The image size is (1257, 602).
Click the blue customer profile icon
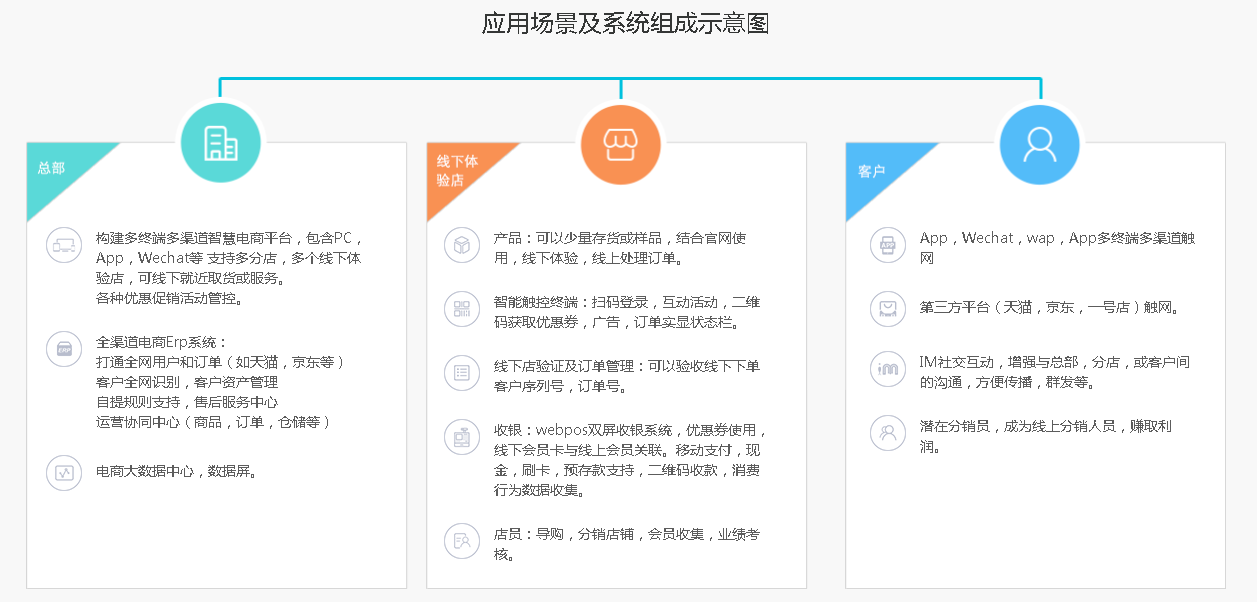[x=1040, y=145]
